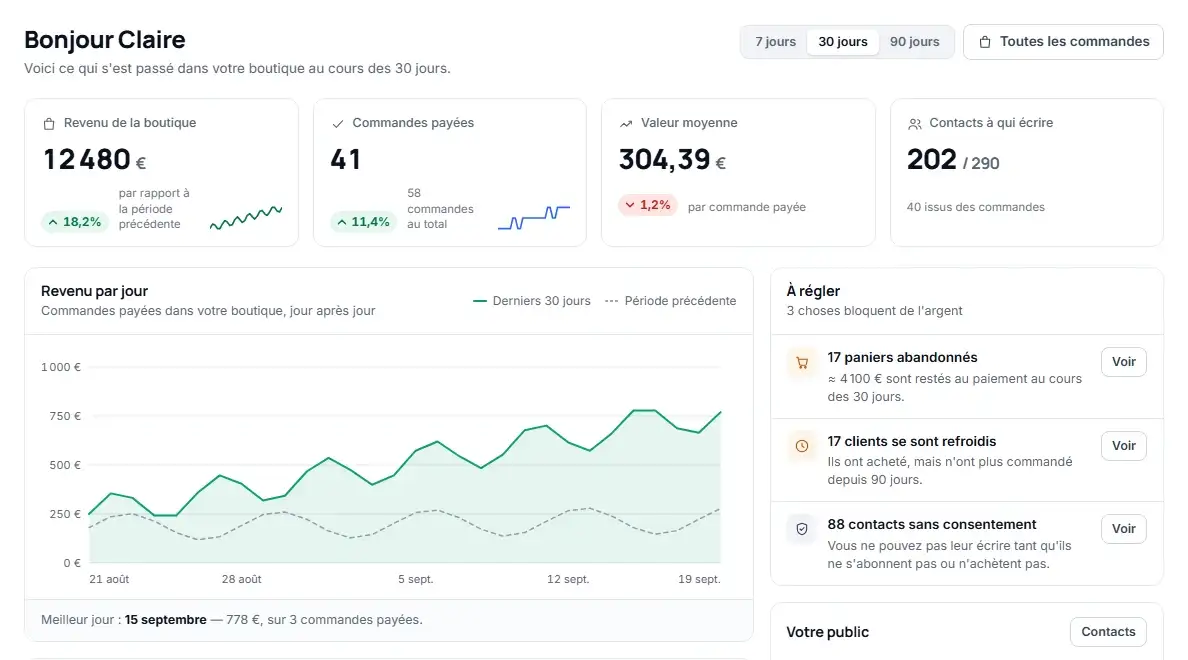Click the 202 / 290 contacts value
Screen dimensions: 1188x660
click(953, 160)
